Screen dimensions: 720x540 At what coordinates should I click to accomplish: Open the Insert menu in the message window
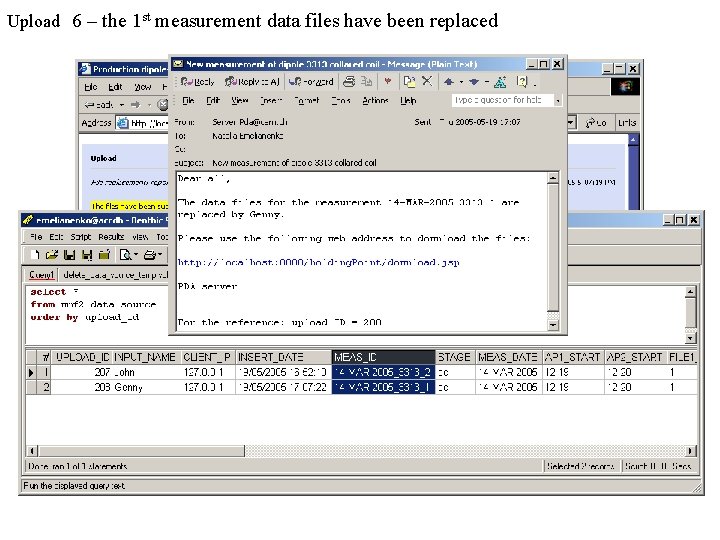tap(270, 100)
